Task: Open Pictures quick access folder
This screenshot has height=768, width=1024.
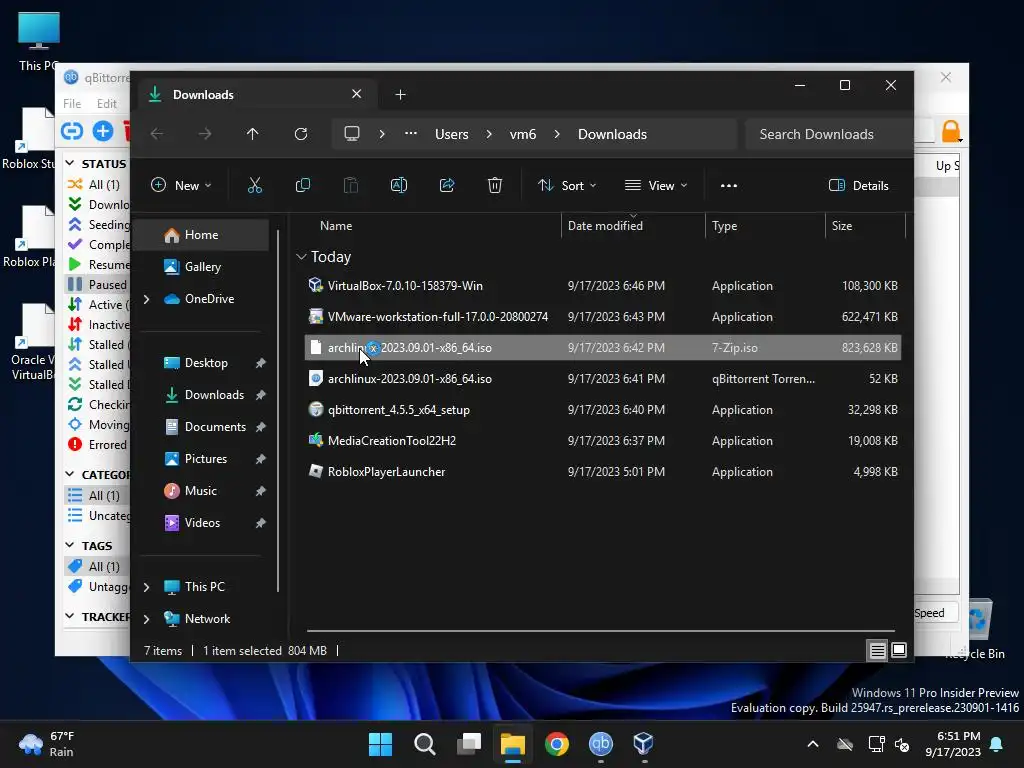Action: [x=206, y=459]
